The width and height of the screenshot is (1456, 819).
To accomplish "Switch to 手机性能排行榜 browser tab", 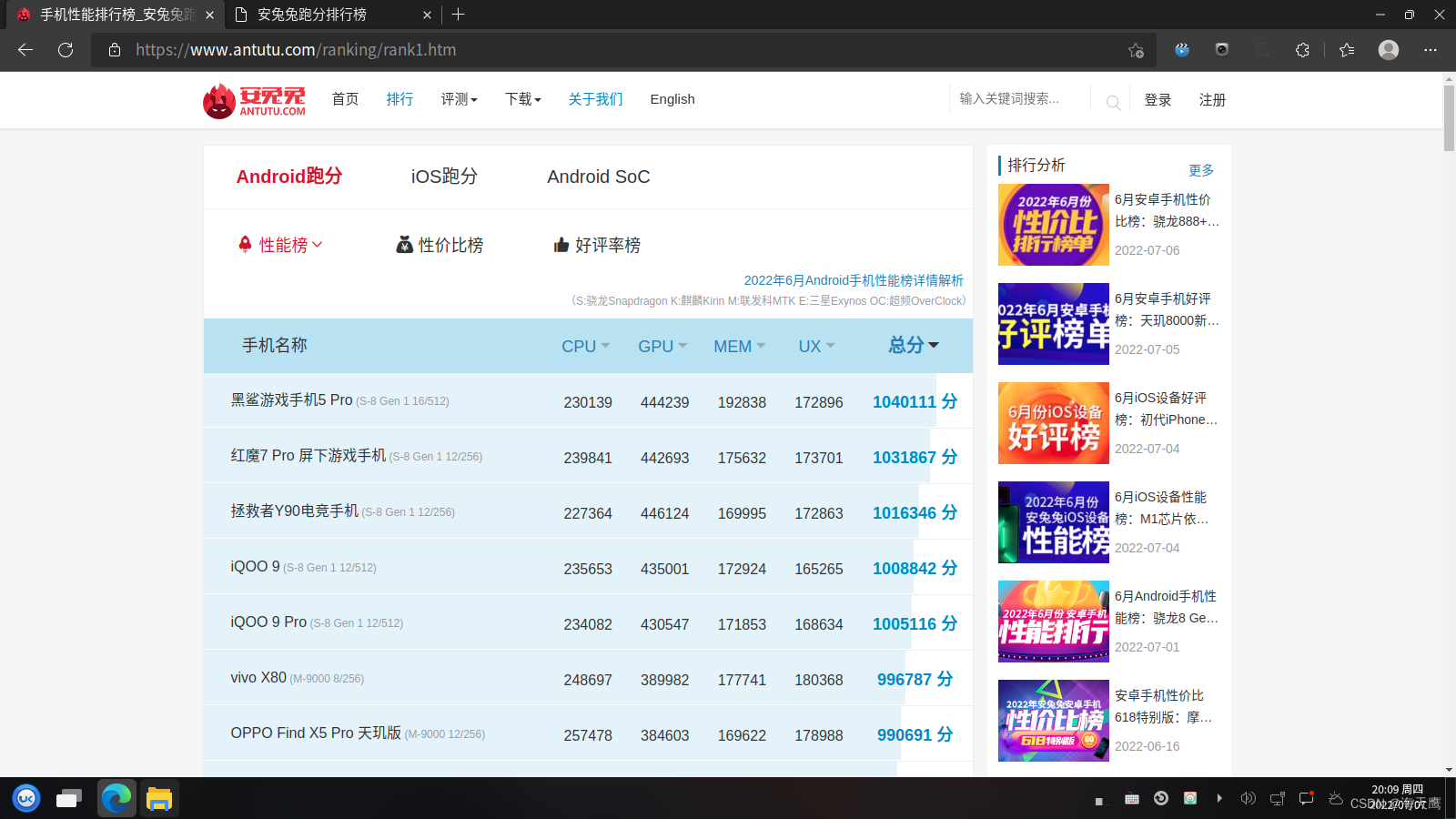I will coord(116,15).
